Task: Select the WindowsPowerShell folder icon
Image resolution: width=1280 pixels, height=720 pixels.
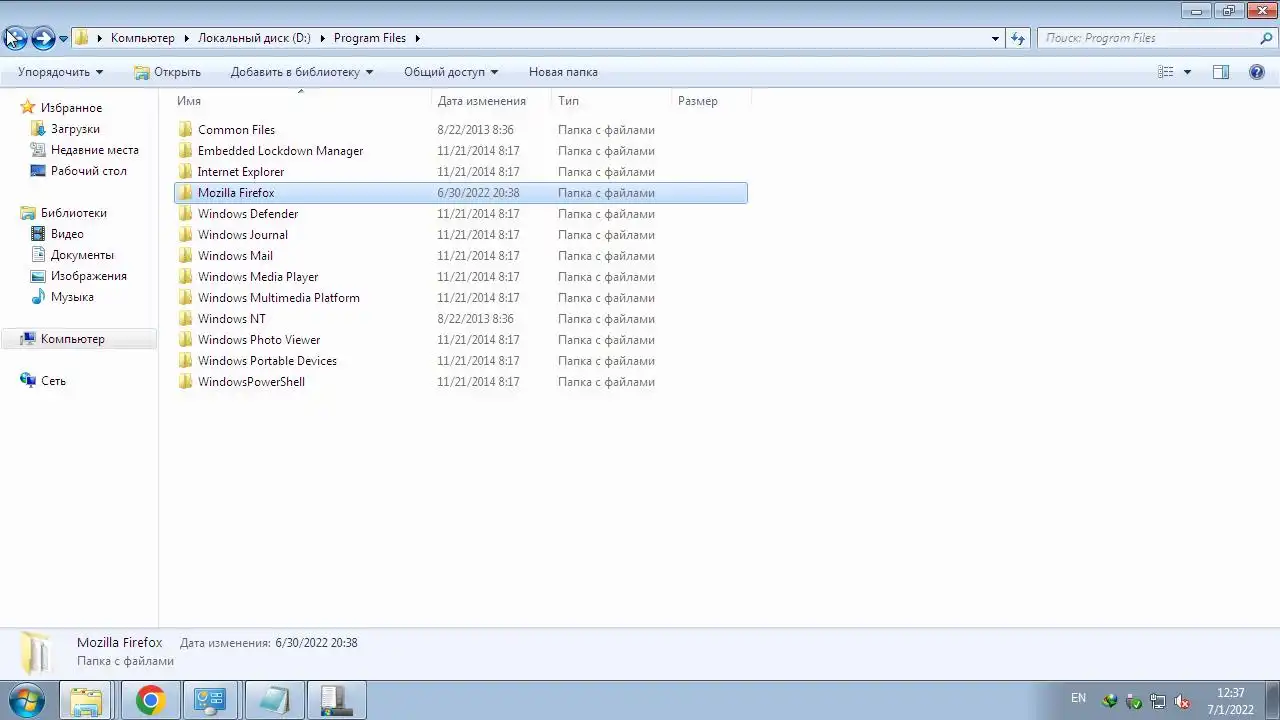Action: click(x=185, y=382)
